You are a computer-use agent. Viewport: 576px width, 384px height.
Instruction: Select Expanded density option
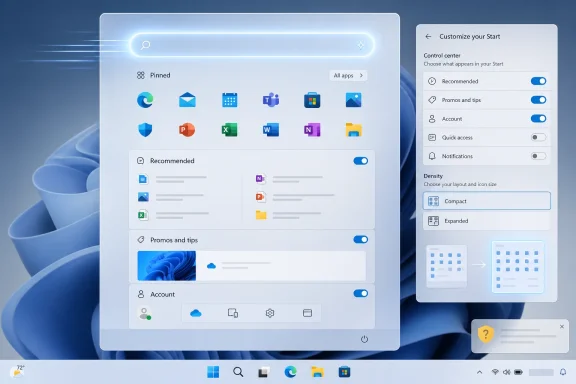click(x=487, y=221)
